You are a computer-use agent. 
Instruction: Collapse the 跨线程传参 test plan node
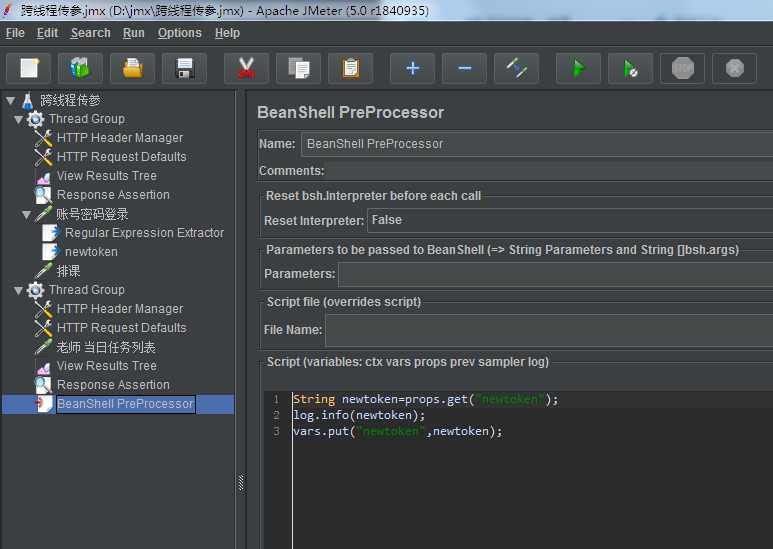[10, 101]
